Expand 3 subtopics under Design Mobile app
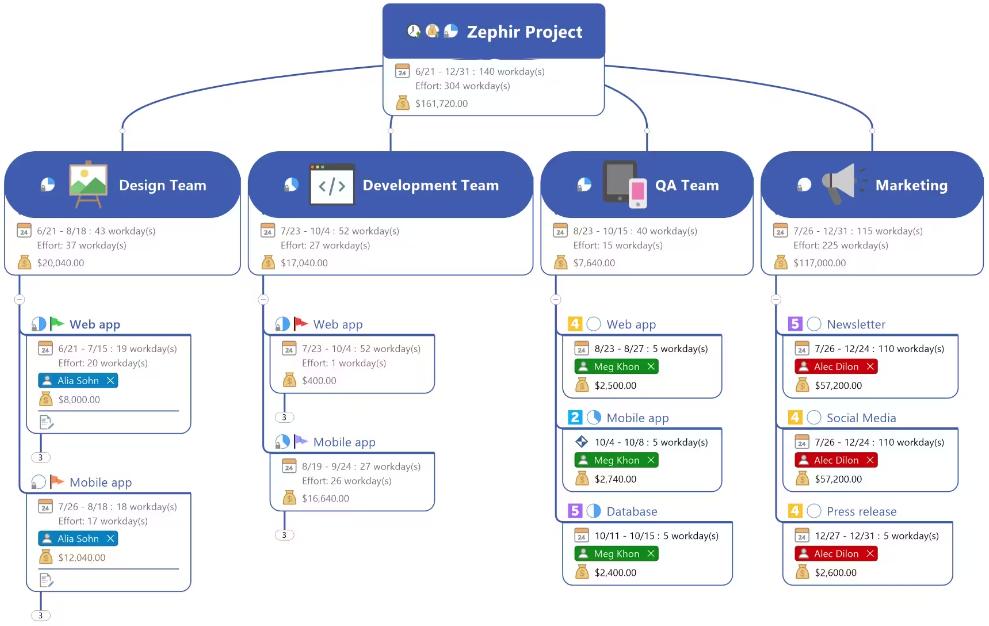989x626 pixels. click(40, 615)
